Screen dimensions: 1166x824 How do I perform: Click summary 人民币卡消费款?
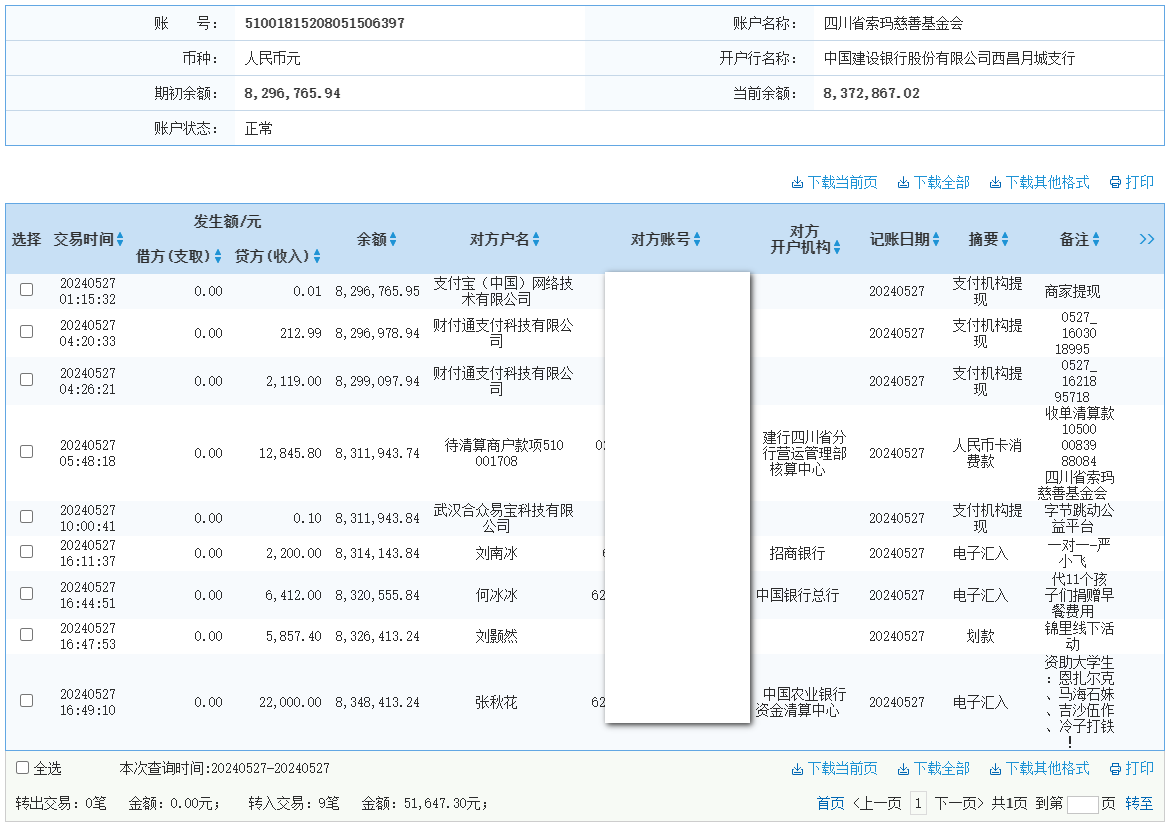point(987,453)
